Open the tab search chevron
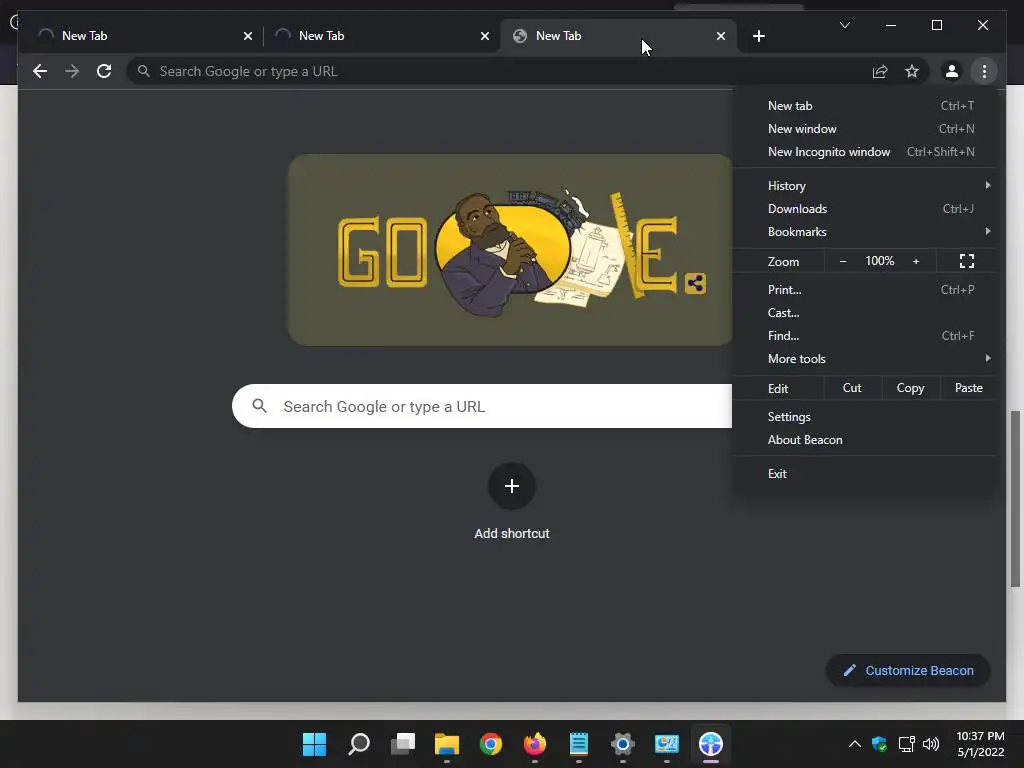Viewport: 1024px width, 768px height. pos(844,25)
